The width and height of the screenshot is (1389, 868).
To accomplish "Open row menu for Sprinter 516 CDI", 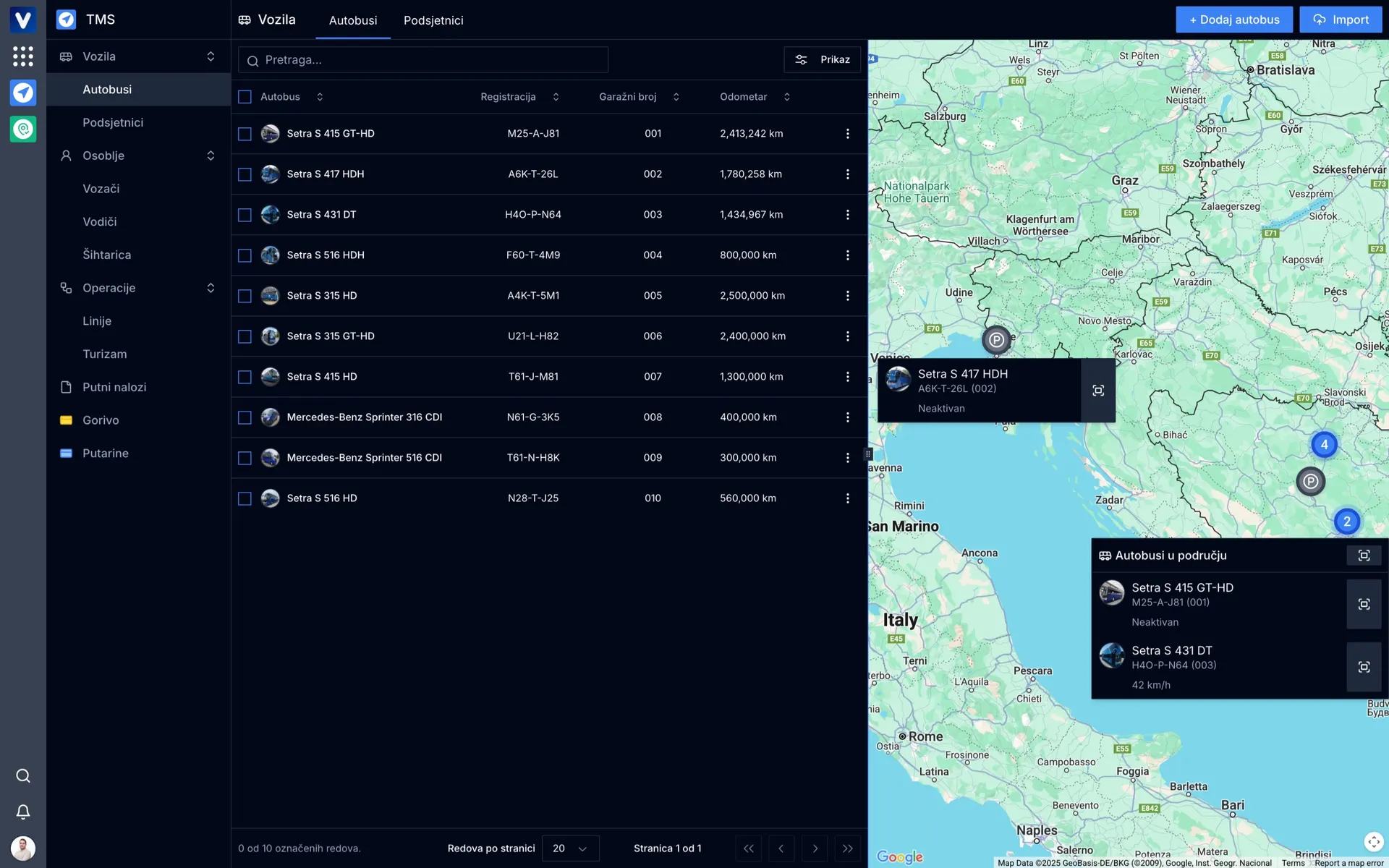I will point(848,458).
